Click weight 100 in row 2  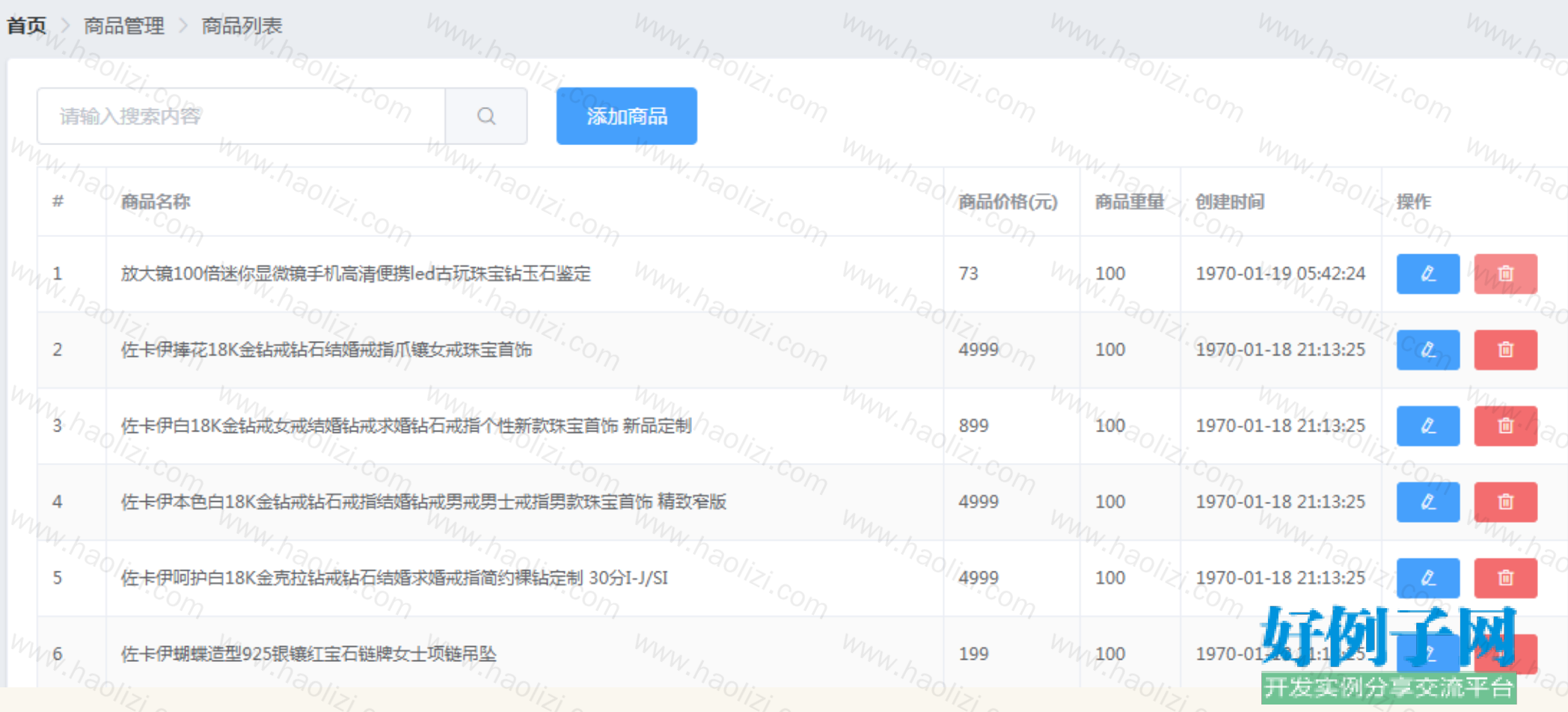point(1110,350)
